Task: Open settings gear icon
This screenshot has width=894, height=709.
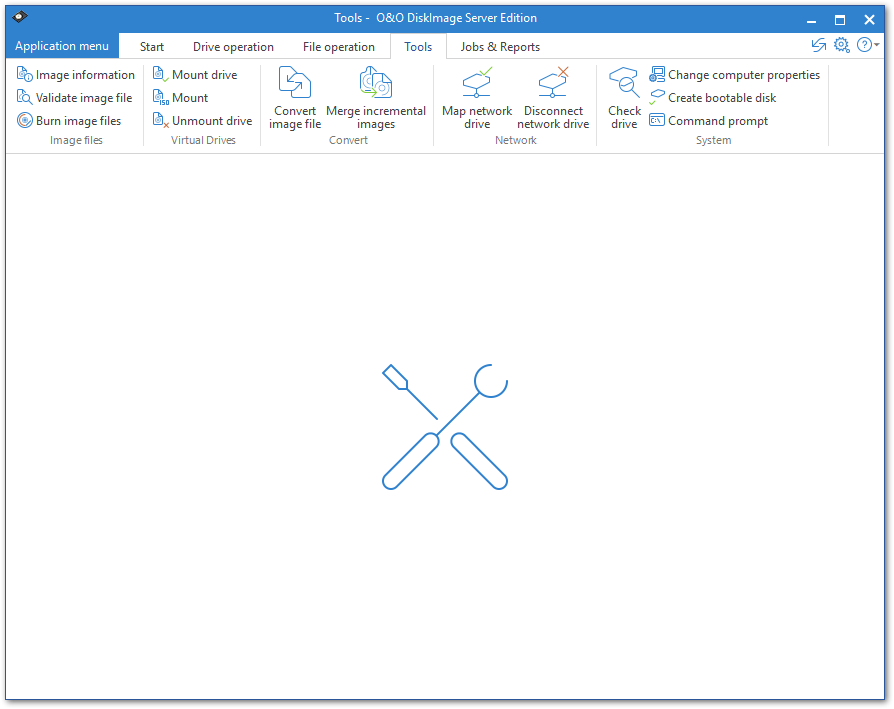Action: [x=842, y=45]
